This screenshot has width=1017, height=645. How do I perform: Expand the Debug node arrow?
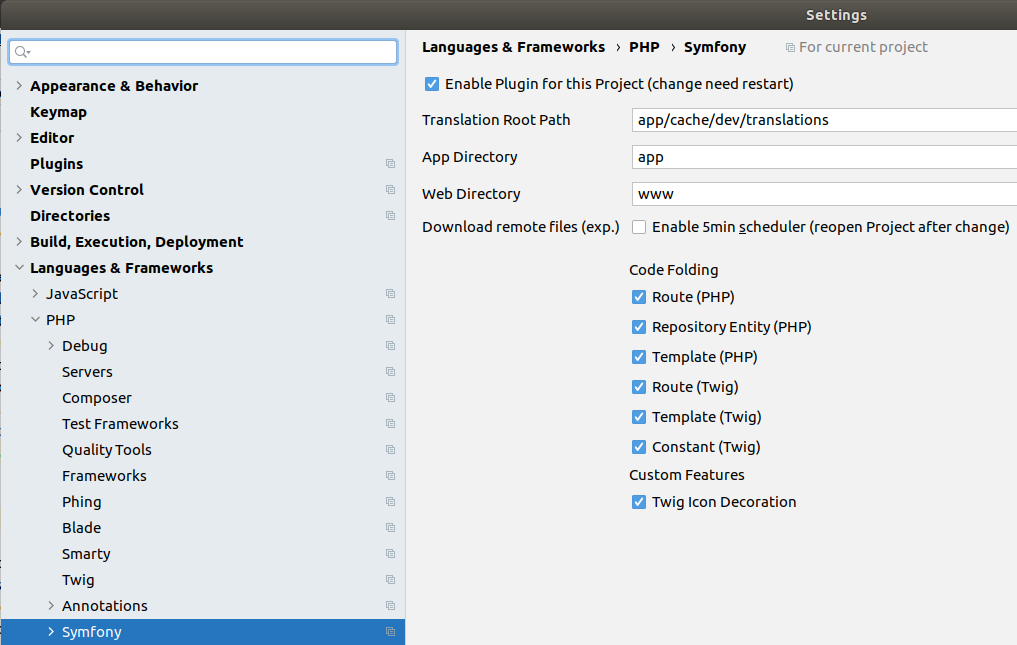[x=51, y=346]
